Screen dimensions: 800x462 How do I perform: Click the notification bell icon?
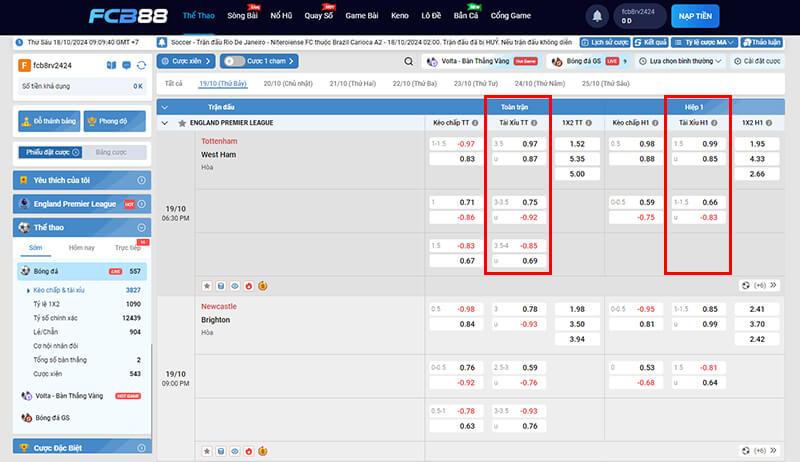tap(598, 17)
